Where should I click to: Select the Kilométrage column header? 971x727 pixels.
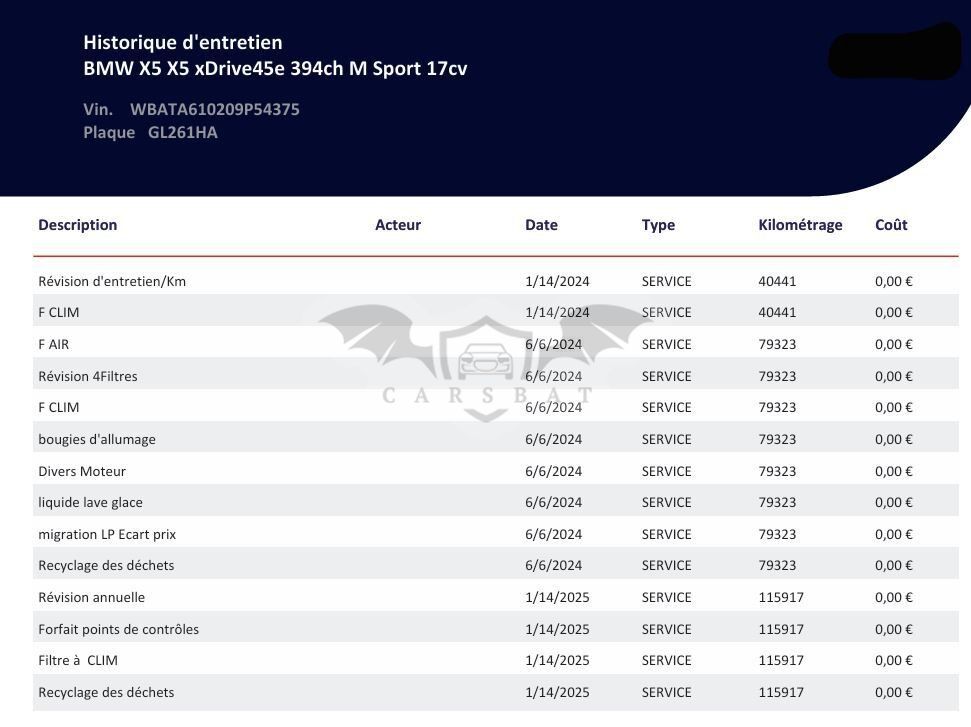(x=800, y=225)
